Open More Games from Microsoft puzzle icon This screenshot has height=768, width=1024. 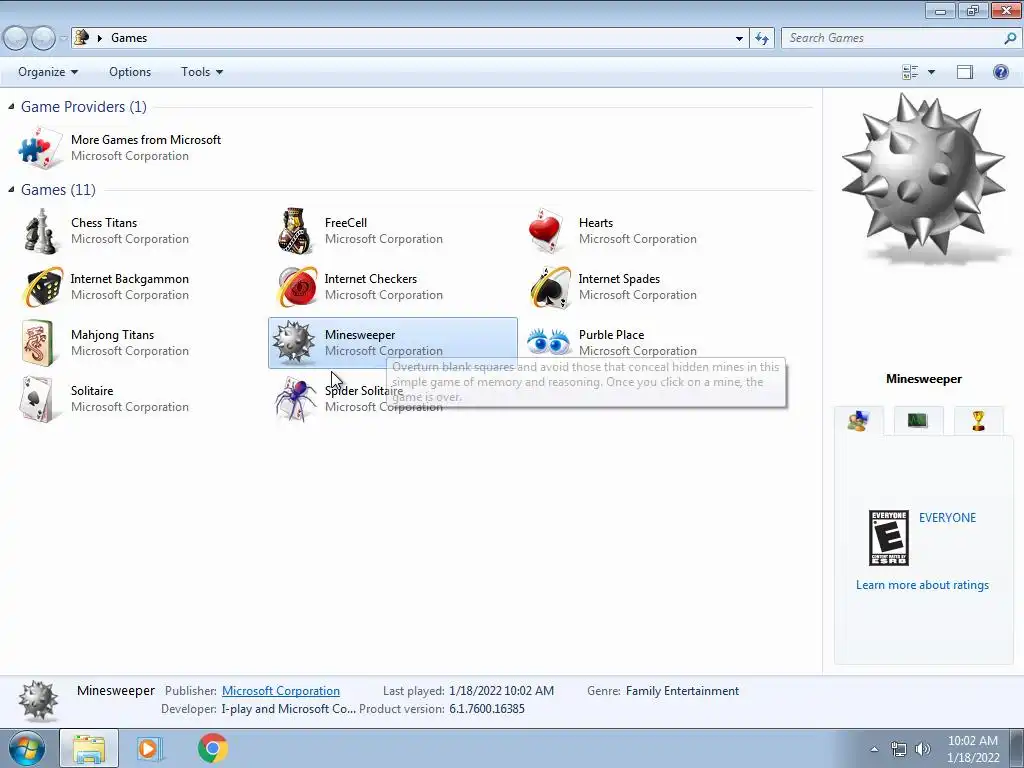click(x=40, y=148)
